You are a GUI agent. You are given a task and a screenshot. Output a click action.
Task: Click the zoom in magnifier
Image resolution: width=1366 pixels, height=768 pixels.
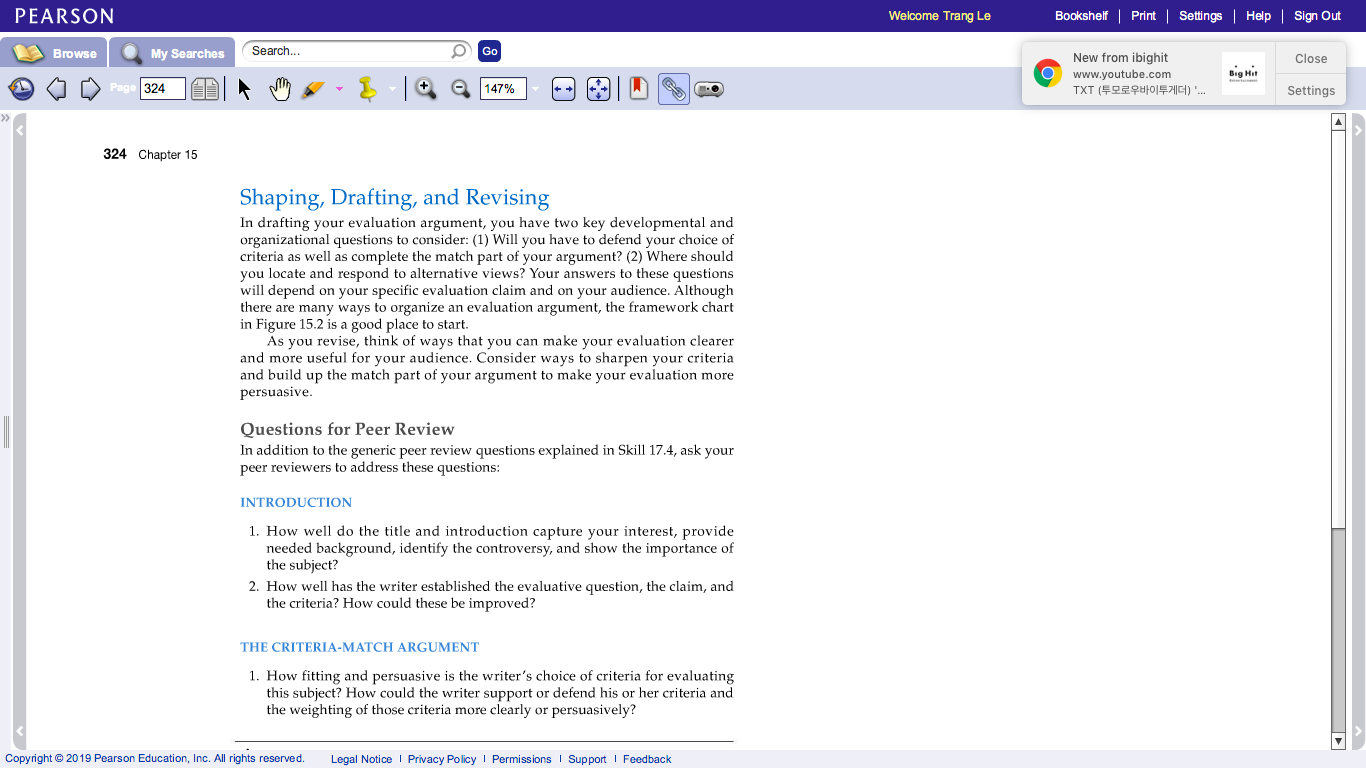click(426, 89)
